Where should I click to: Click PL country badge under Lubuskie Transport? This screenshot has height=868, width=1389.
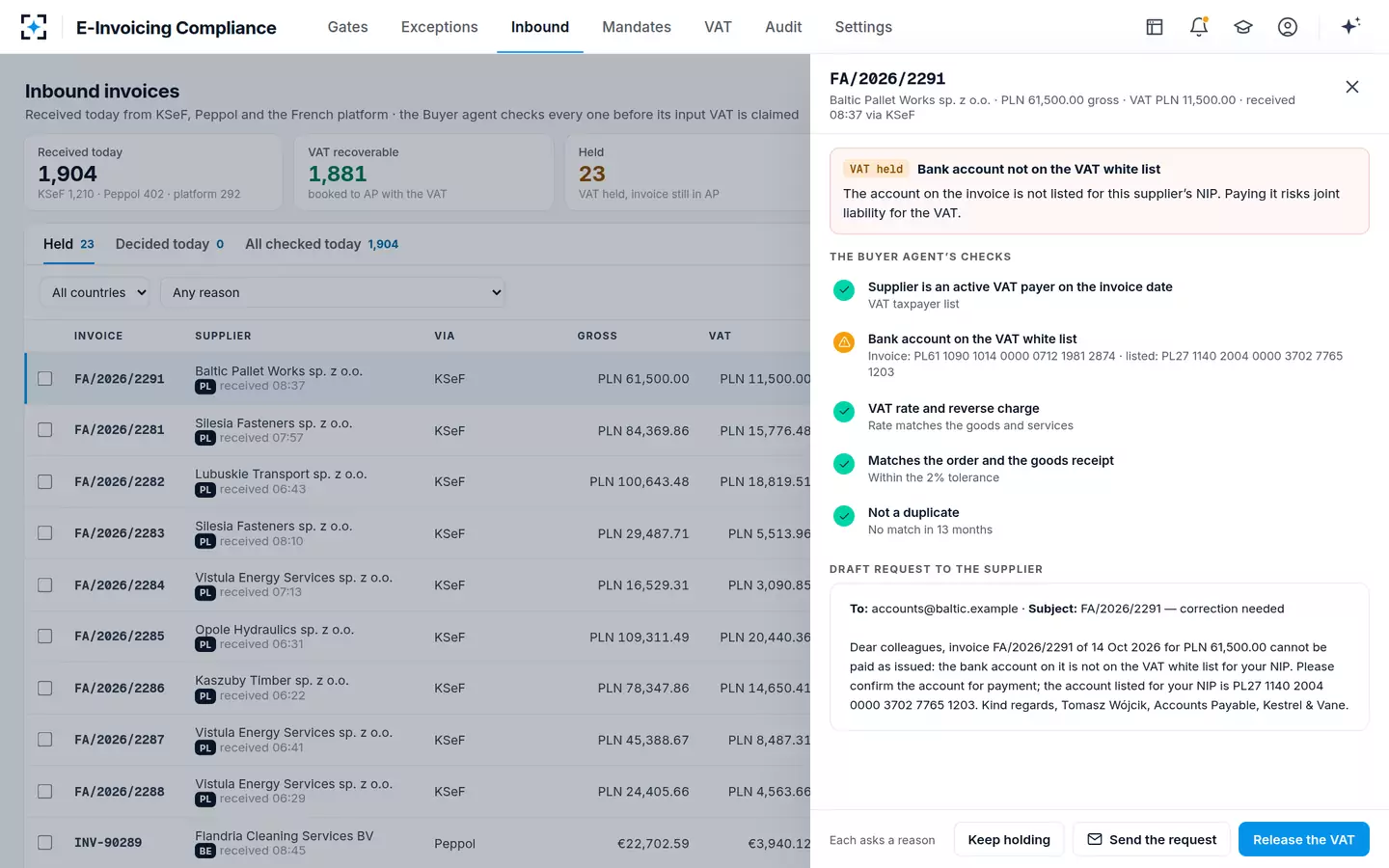[x=205, y=490]
